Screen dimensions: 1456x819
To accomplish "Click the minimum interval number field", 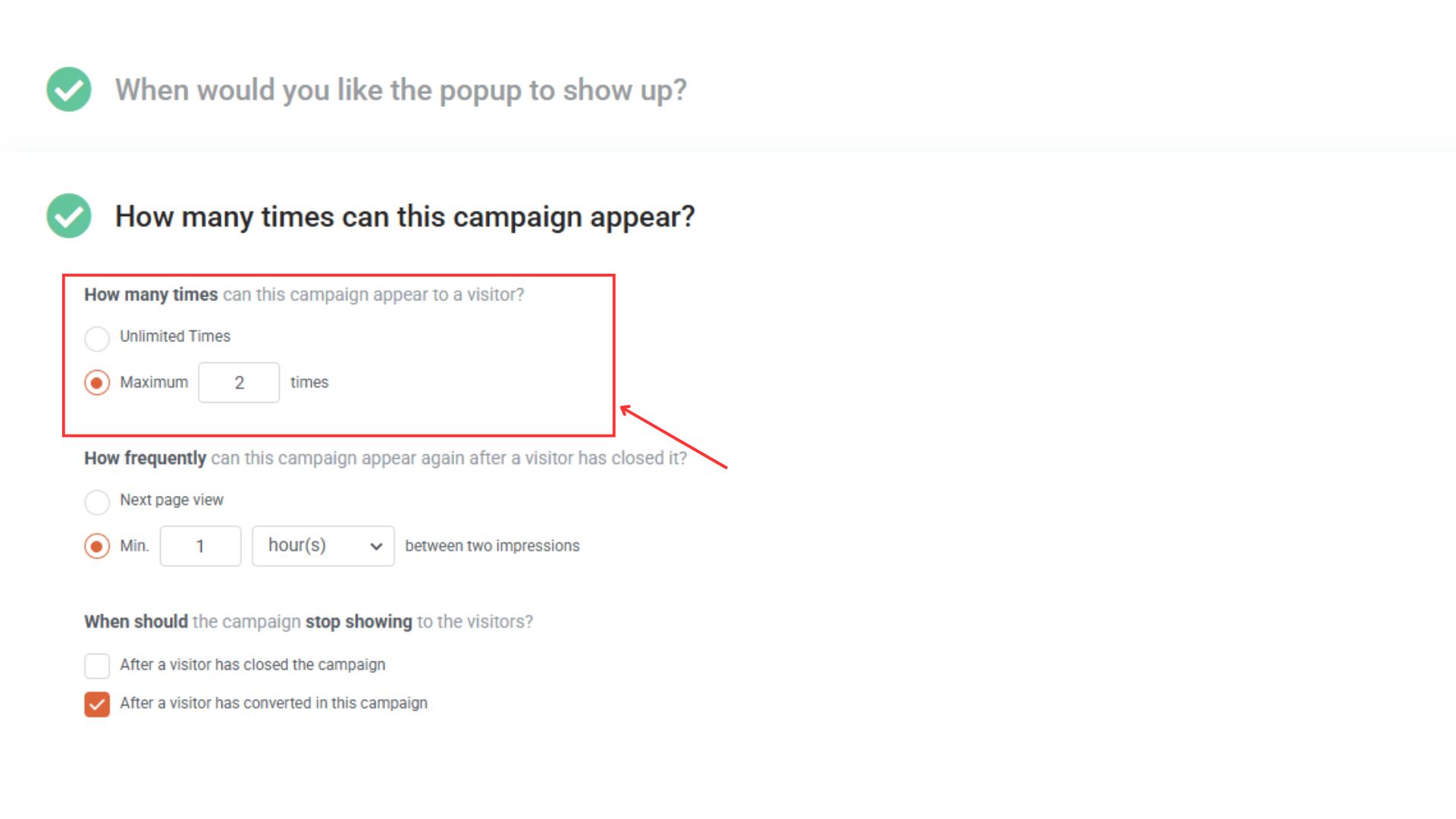I will pyautogui.click(x=200, y=546).
